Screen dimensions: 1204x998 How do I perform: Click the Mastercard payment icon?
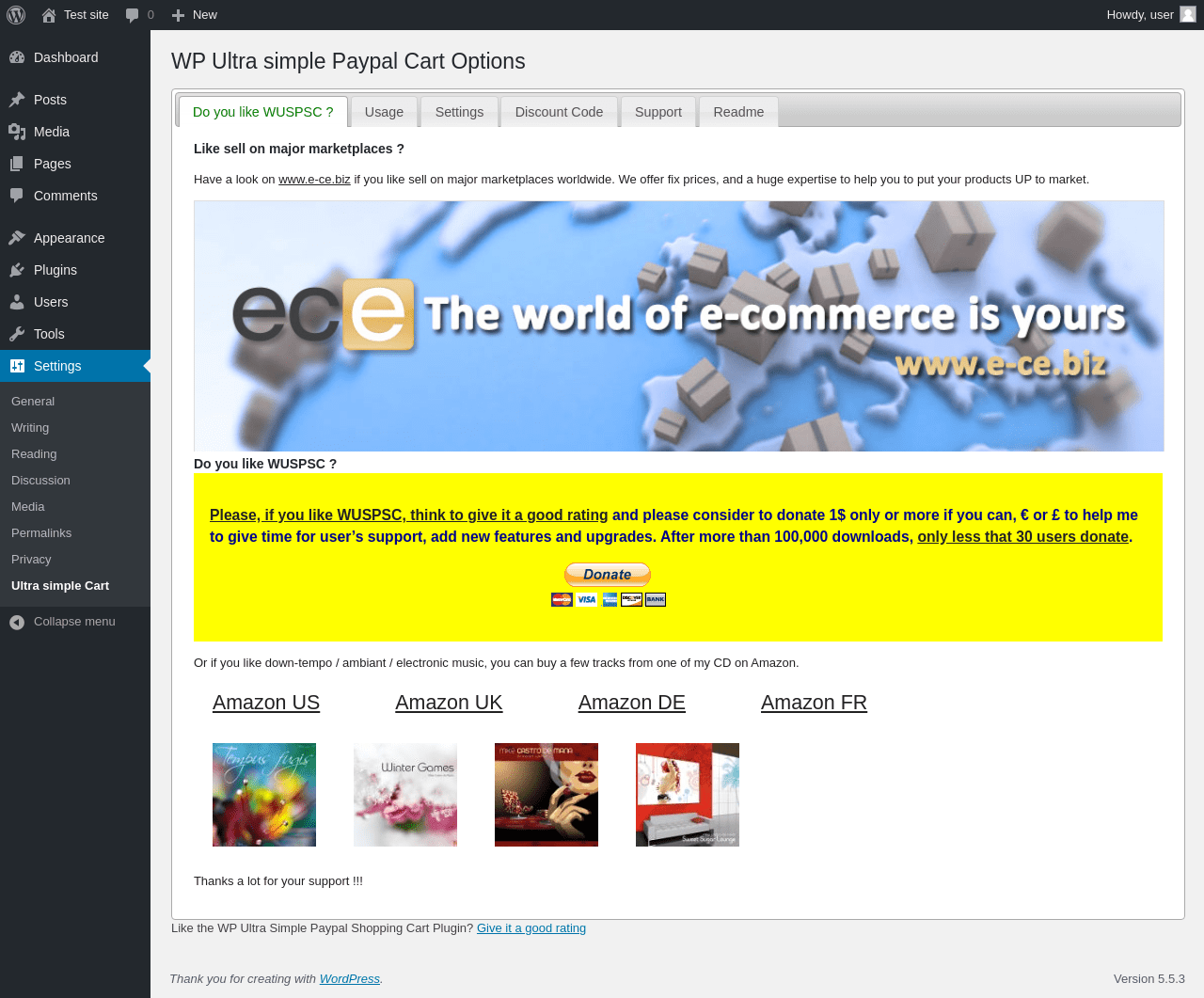[x=562, y=599]
